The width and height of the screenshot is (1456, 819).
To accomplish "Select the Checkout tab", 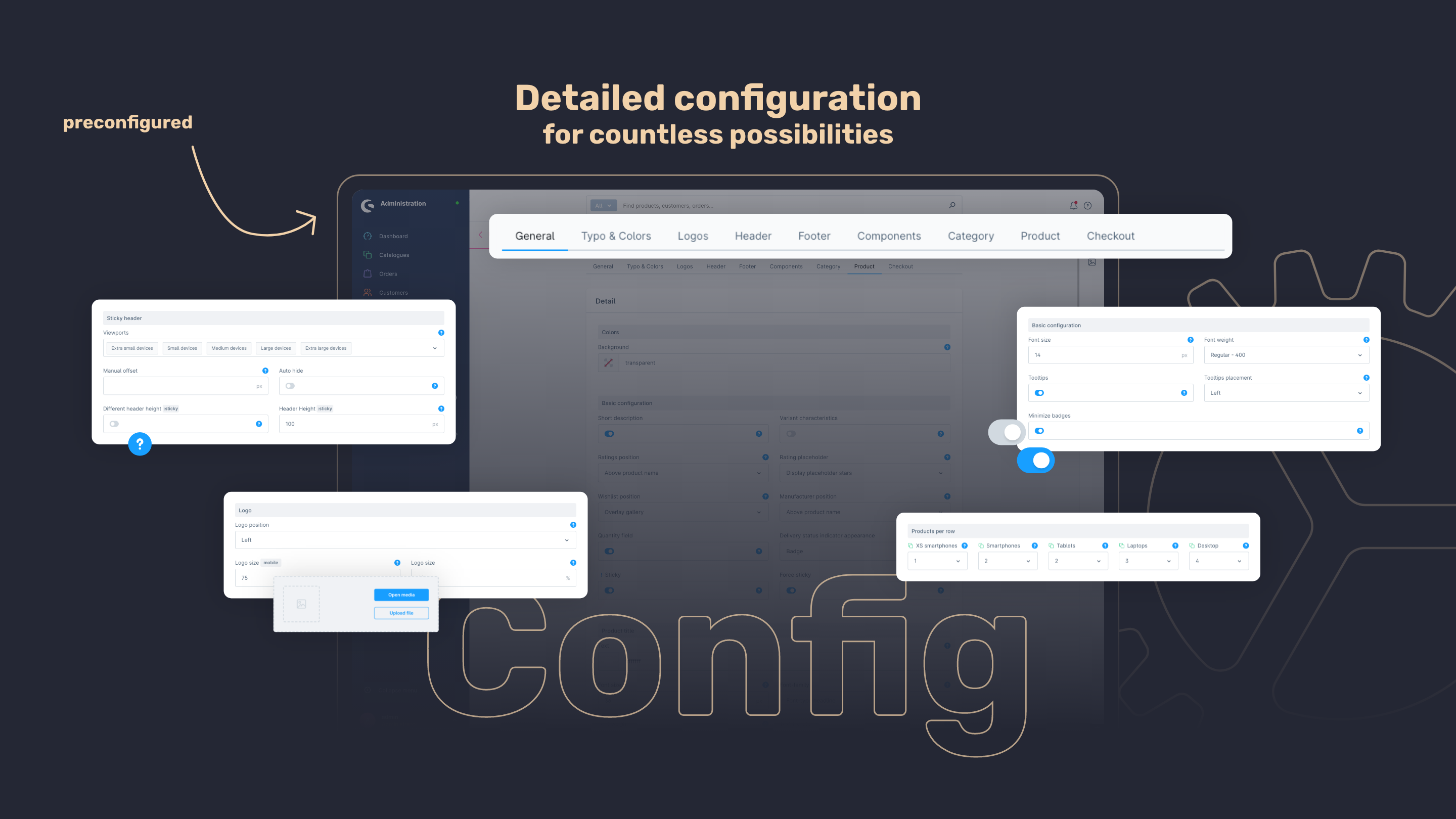I will click(x=1110, y=236).
